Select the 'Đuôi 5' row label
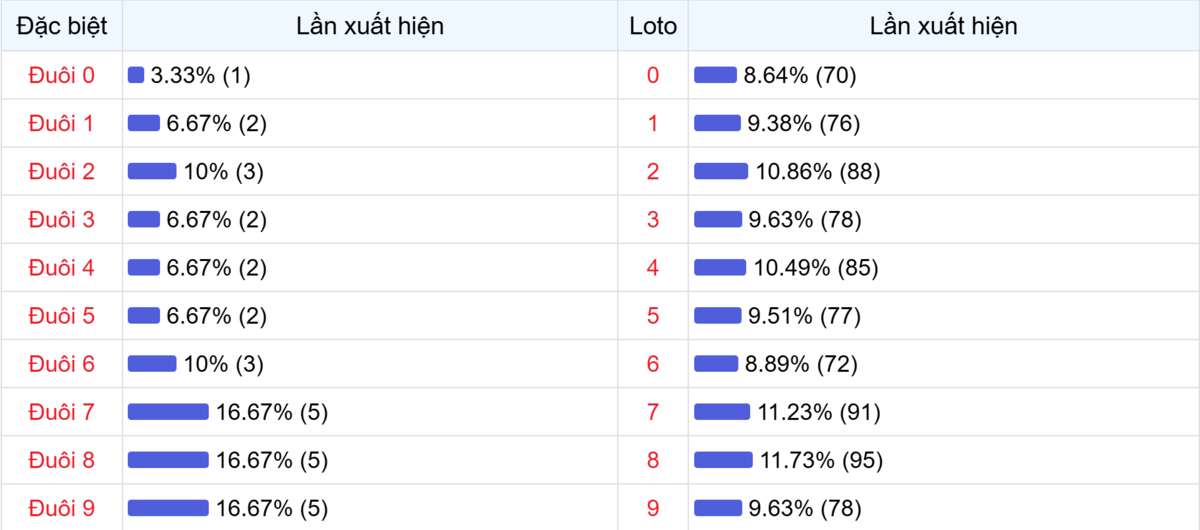1200x530 pixels. point(62,316)
